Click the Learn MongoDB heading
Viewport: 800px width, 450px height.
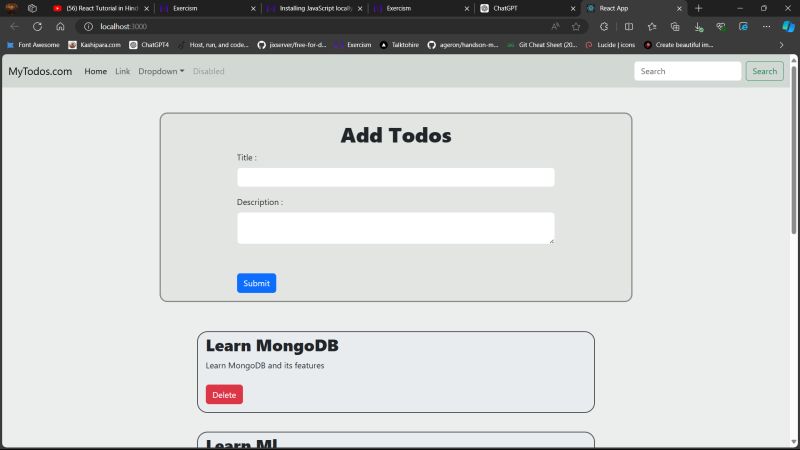point(272,345)
